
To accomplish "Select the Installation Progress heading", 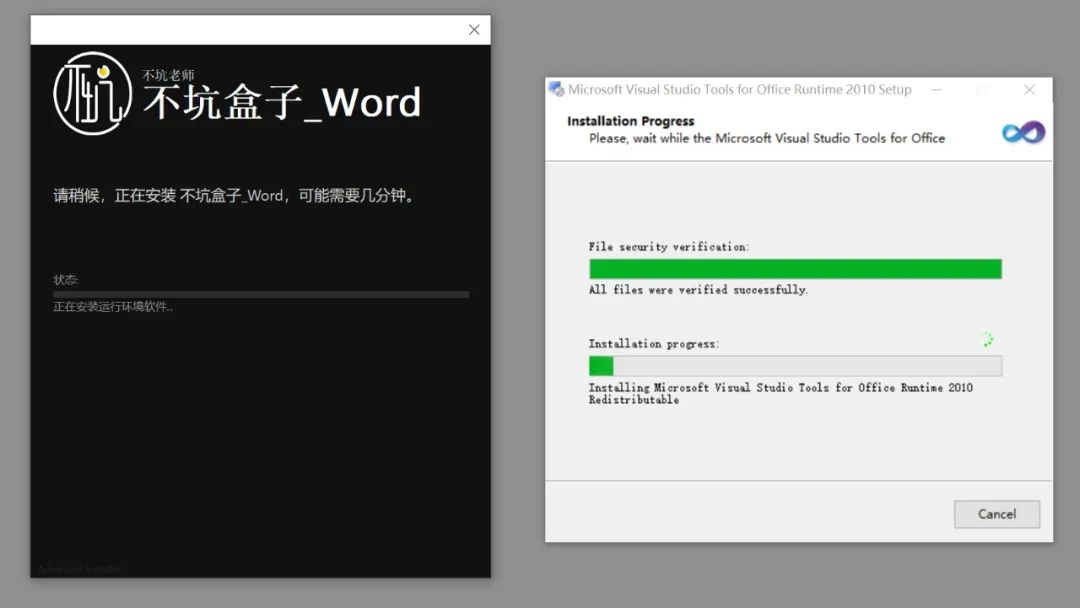I will 630,120.
